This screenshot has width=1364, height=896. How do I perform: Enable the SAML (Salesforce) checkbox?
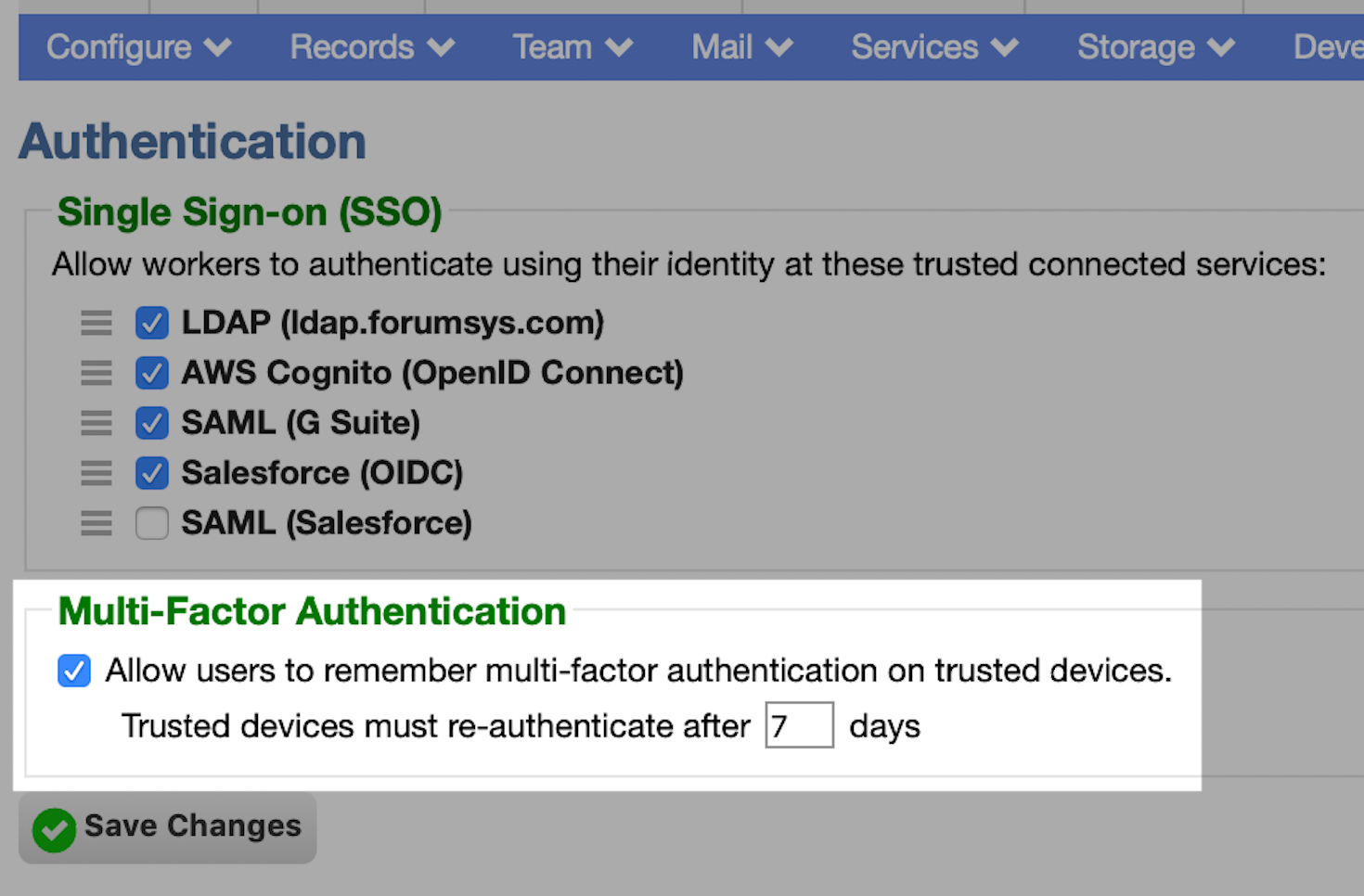152,523
